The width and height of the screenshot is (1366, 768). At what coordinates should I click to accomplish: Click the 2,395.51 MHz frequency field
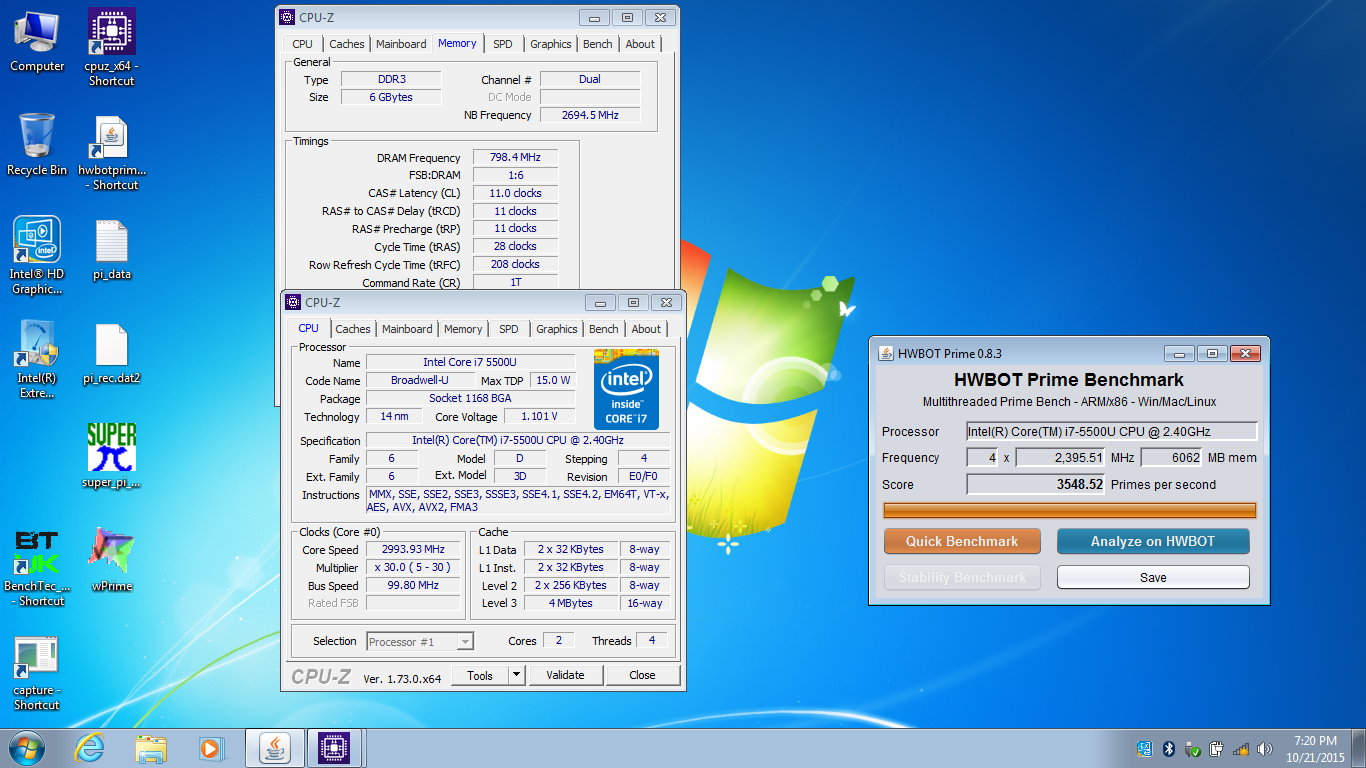(x=1060, y=458)
